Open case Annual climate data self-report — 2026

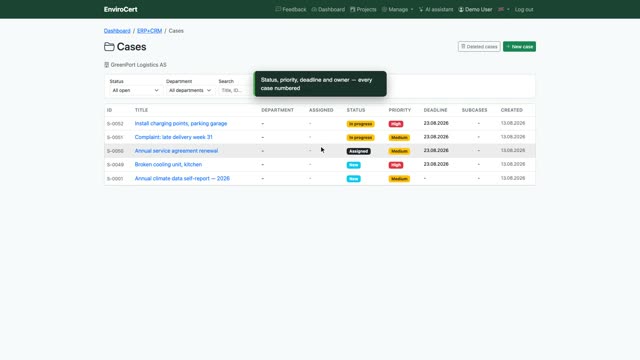coord(182,178)
